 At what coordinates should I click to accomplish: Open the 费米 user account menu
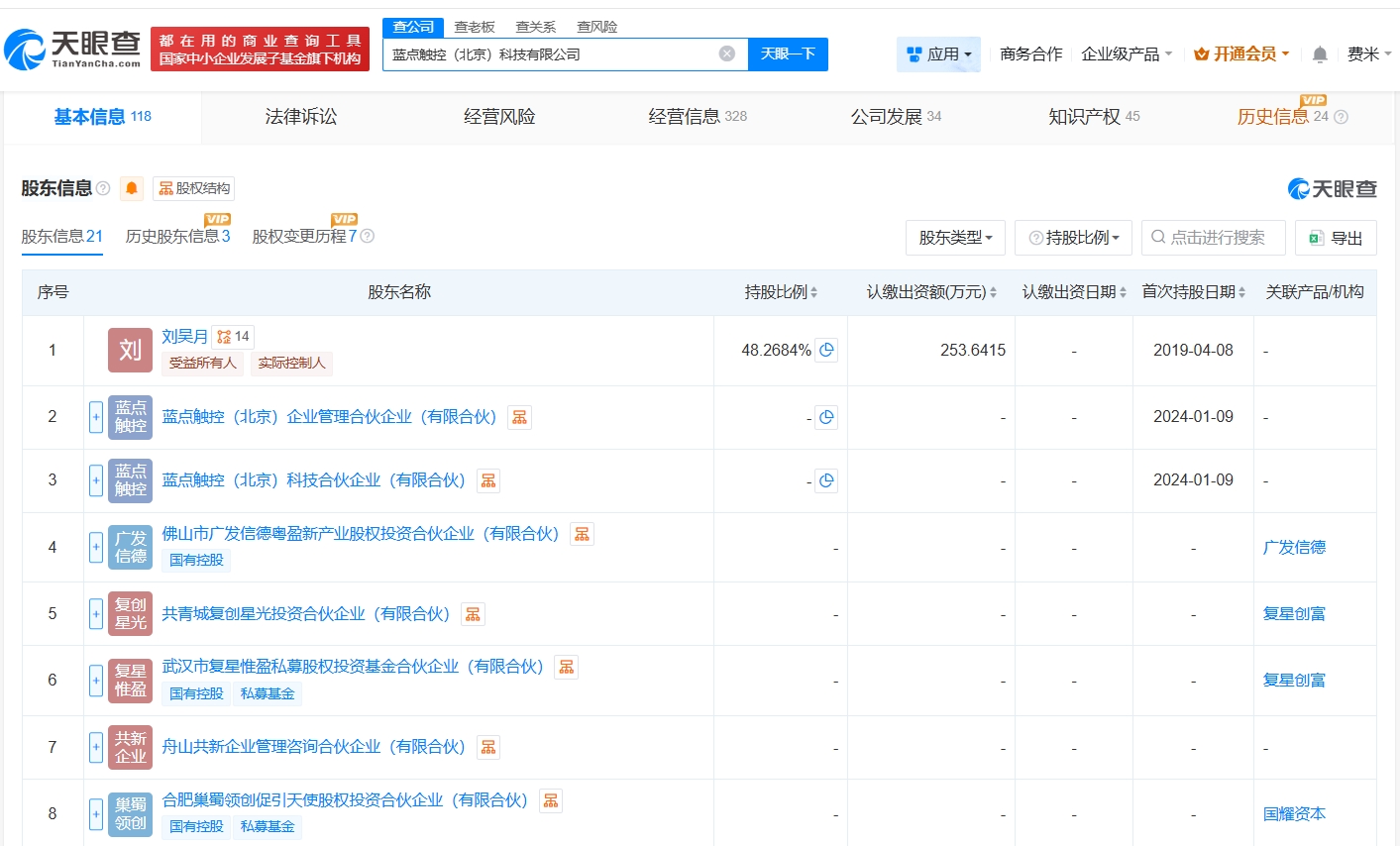pos(1368,54)
